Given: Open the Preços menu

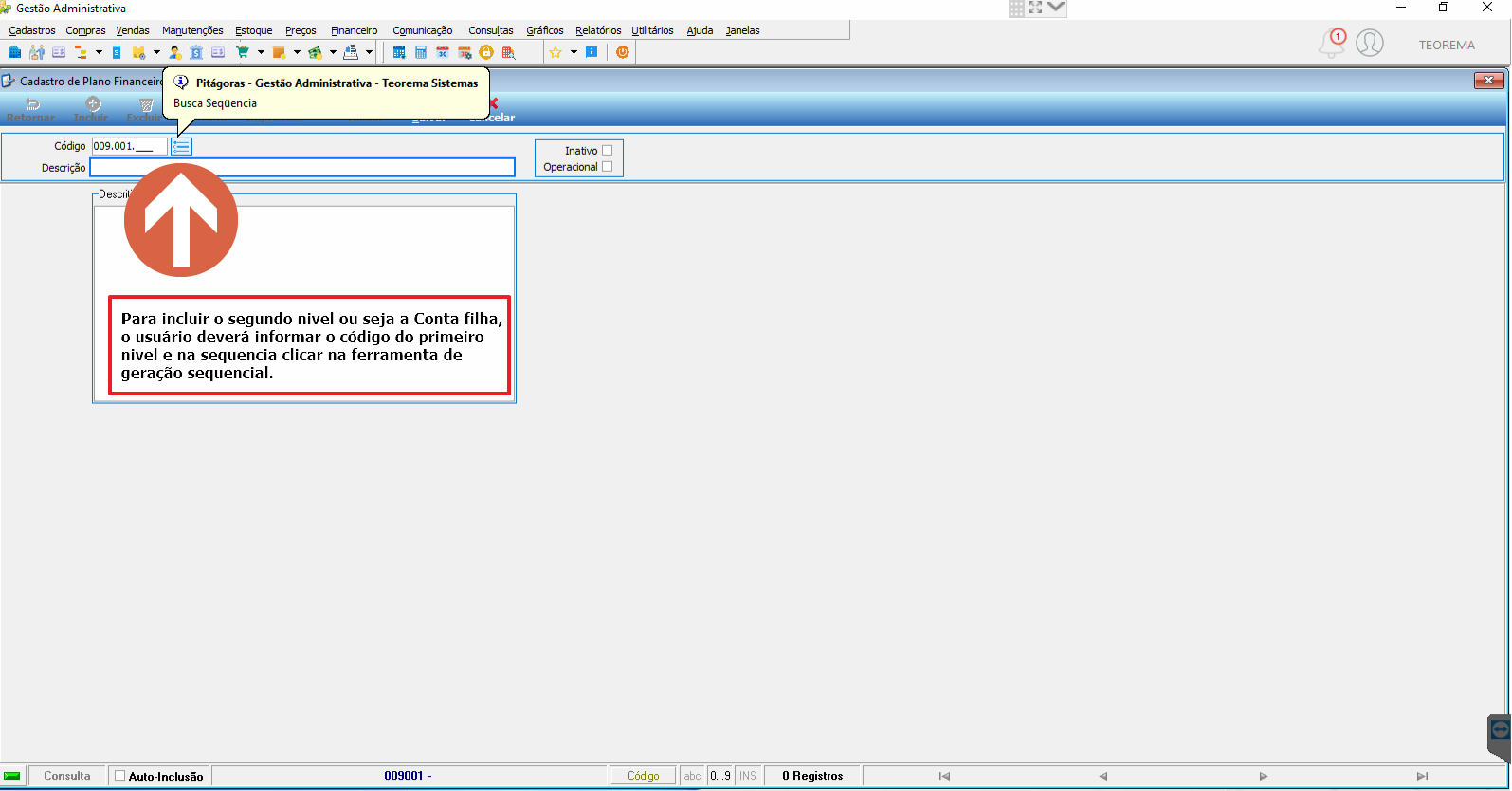Looking at the screenshot, I should pyautogui.click(x=301, y=30).
